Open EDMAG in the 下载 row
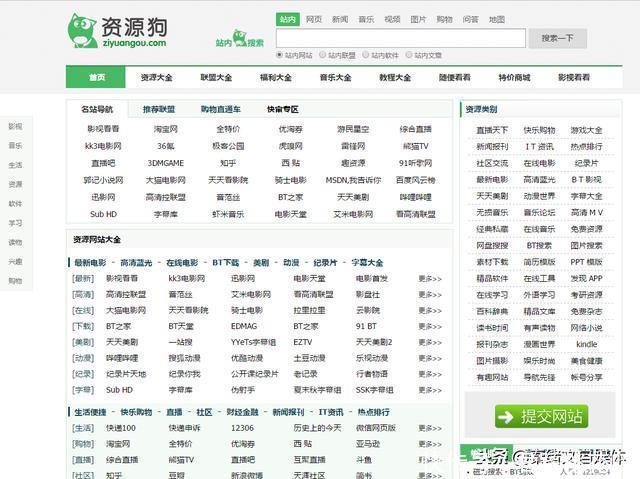Image resolution: width=640 pixels, height=479 pixels. (244, 326)
